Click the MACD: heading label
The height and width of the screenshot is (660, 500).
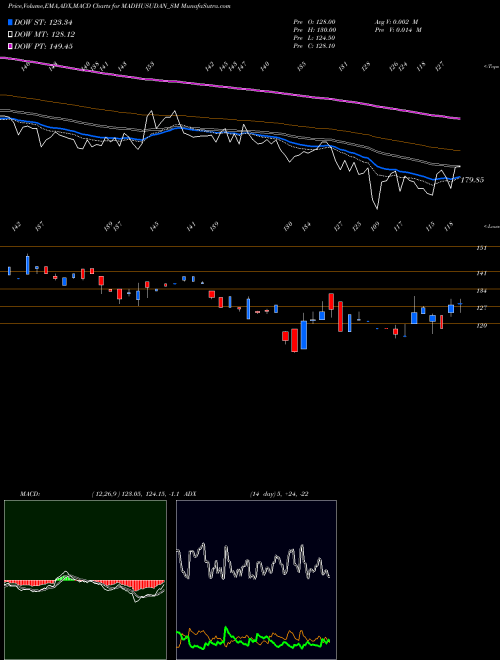tap(29, 494)
